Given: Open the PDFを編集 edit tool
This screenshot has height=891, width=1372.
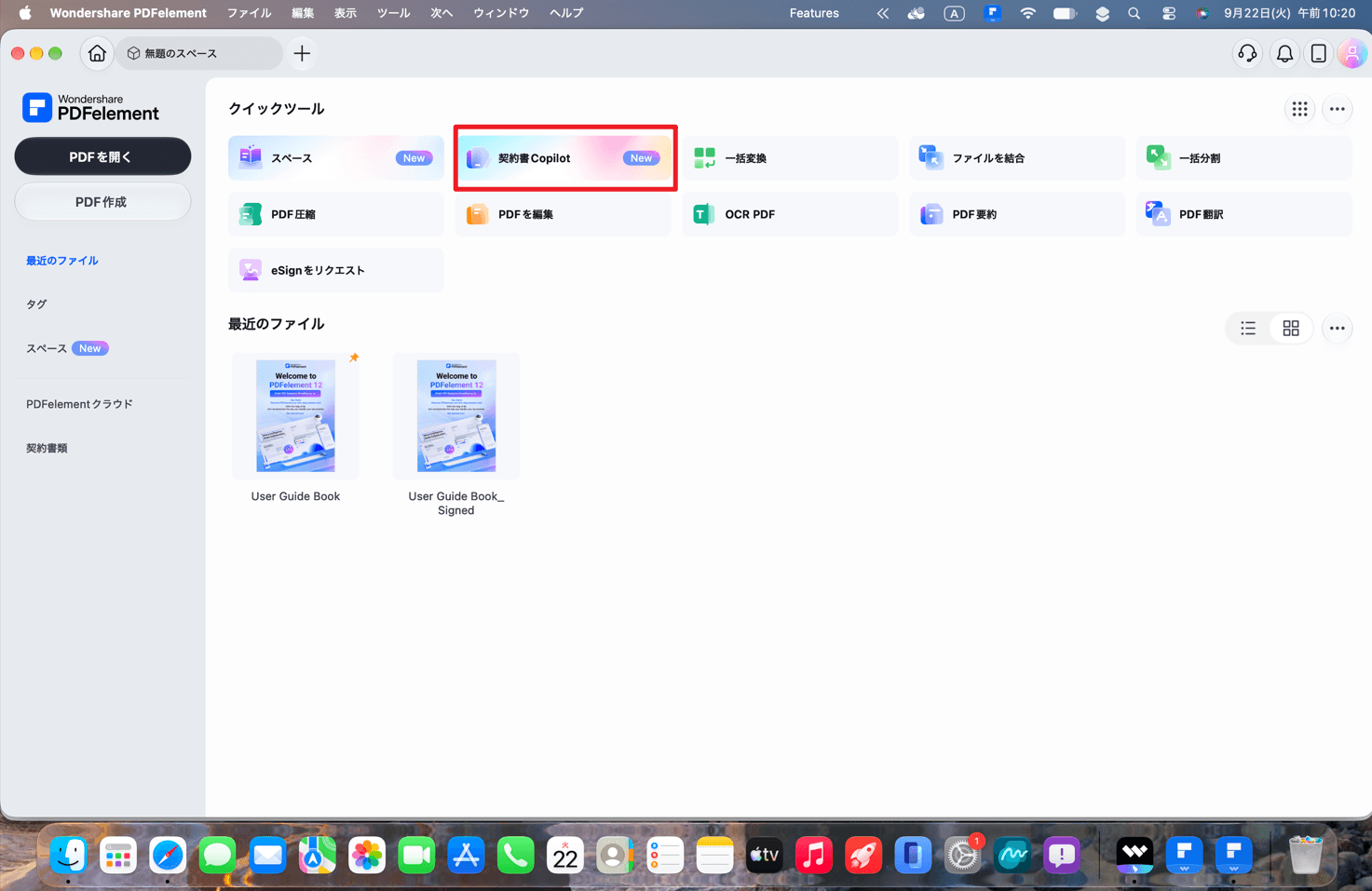Looking at the screenshot, I should (564, 214).
